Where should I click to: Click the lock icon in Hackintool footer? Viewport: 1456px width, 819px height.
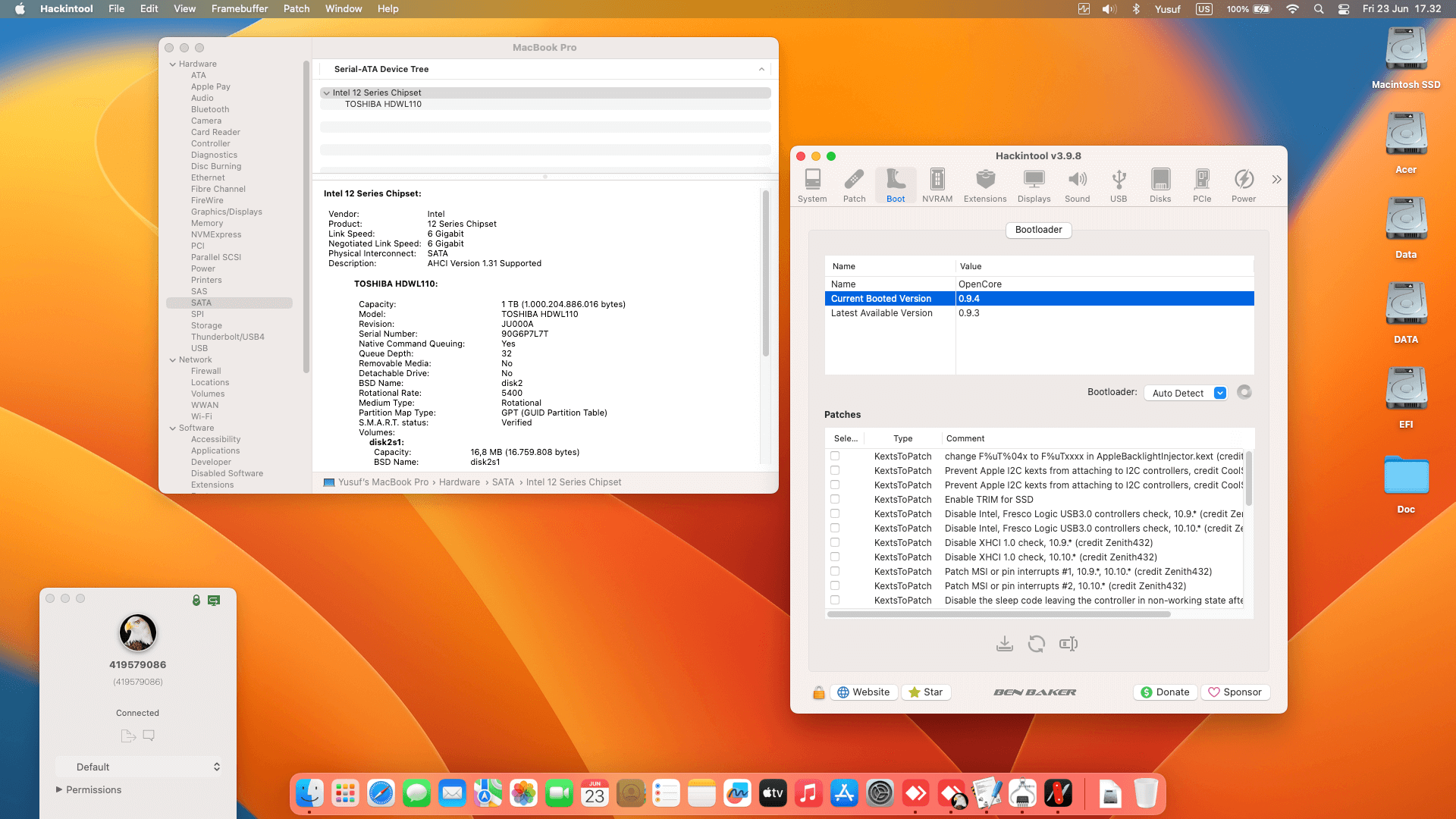819,692
